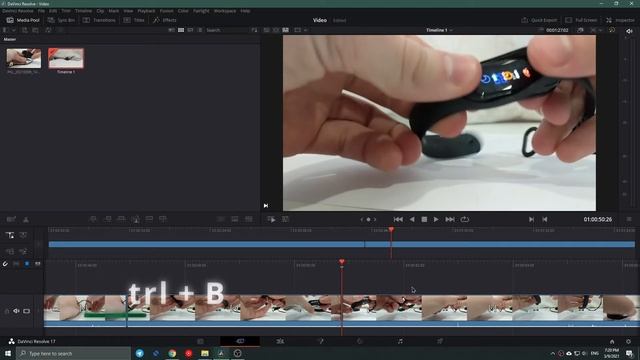Open the Media page
Viewport: 640px width, 360px height.
[x=200, y=341]
